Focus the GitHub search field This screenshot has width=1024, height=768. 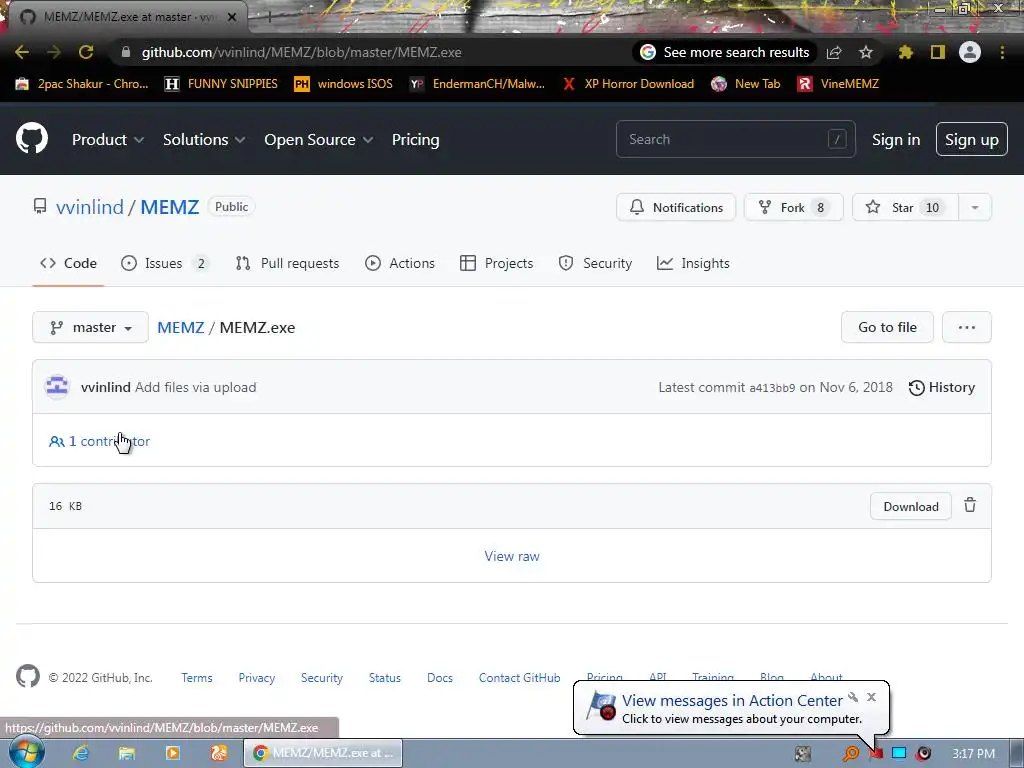click(x=735, y=139)
